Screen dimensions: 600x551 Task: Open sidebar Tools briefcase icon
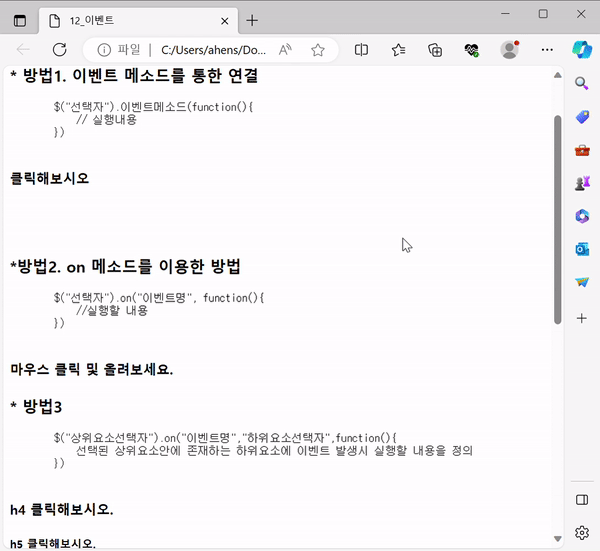[x=582, y=150]
